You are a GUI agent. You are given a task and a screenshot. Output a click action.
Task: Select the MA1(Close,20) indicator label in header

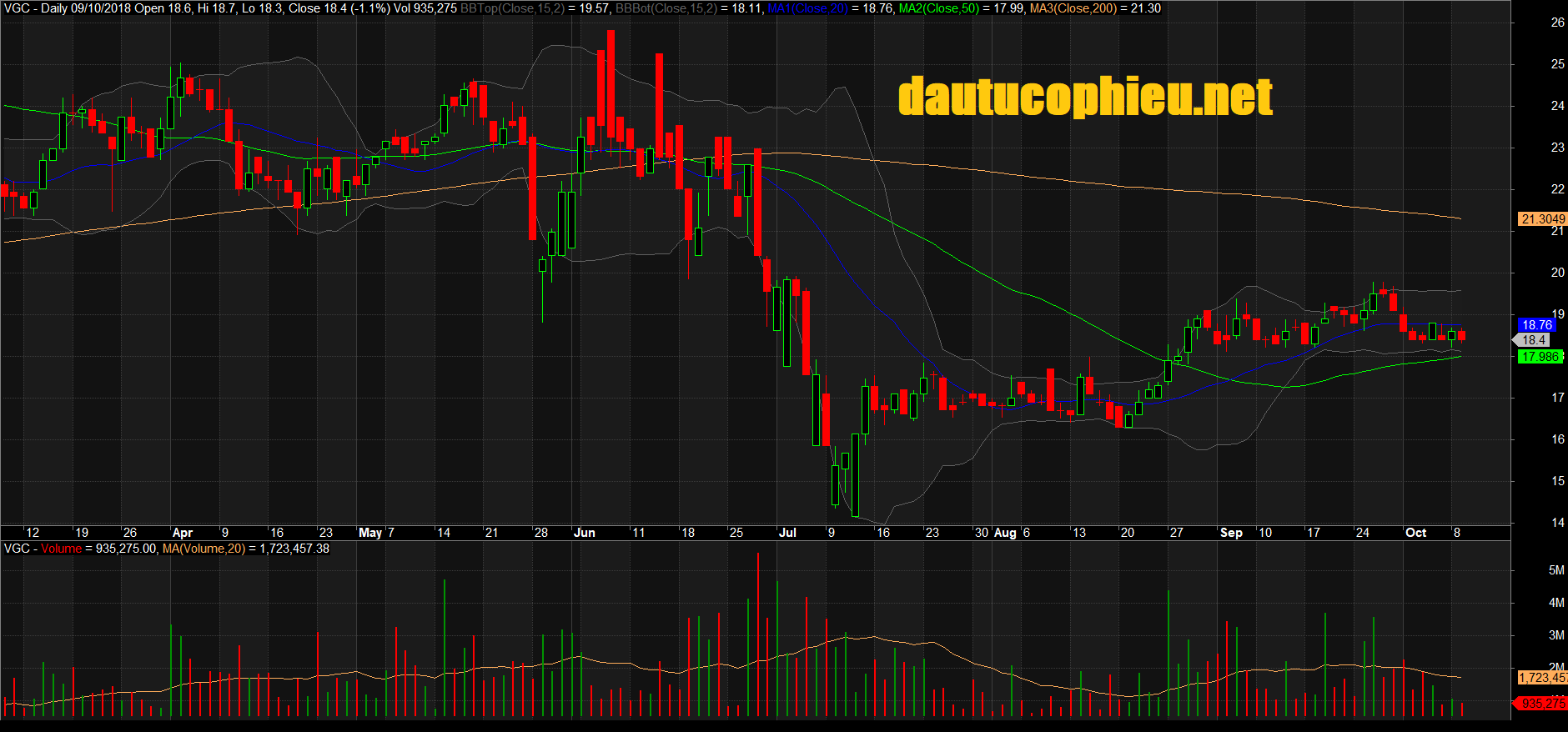click(x=807, y=8)
